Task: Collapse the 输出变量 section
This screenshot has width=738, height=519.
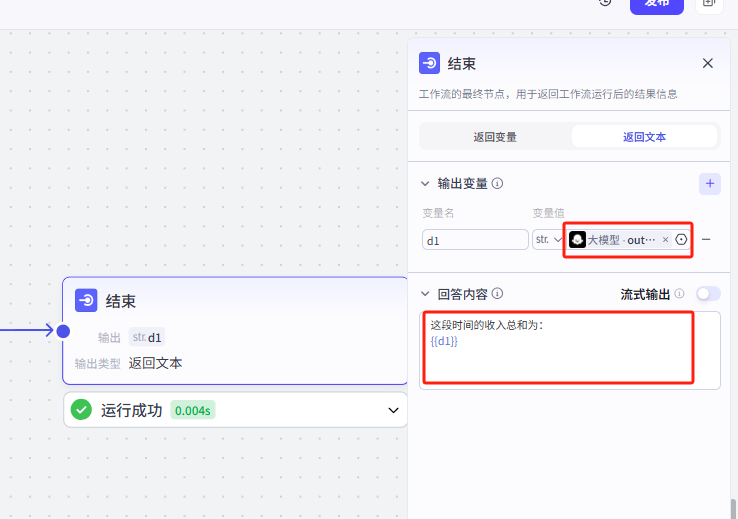Action: click(x=426, y=184)
